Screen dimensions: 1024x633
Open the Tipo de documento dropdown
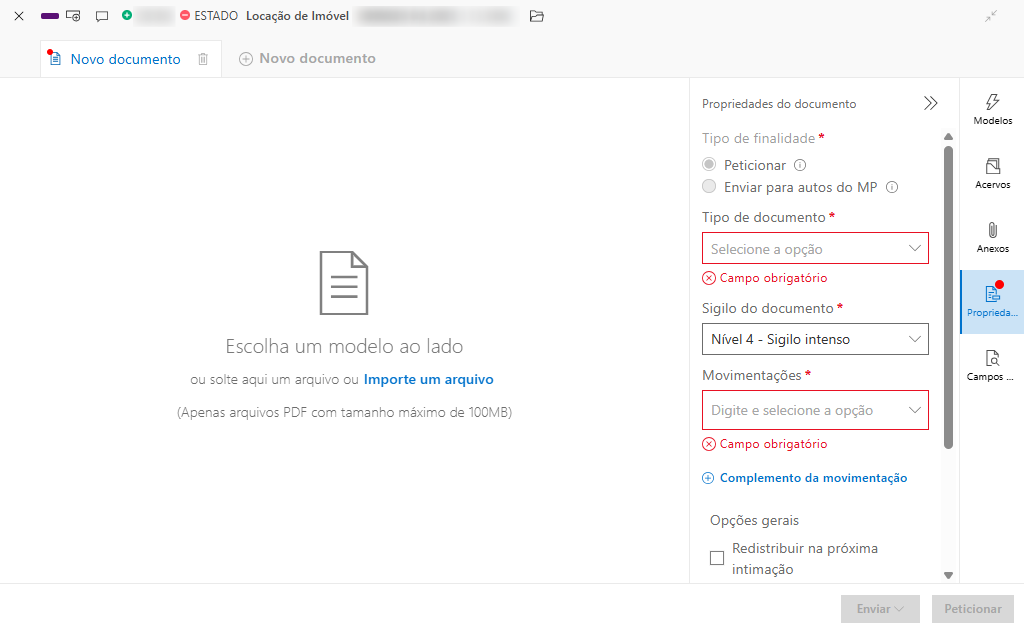pos(815,248)
